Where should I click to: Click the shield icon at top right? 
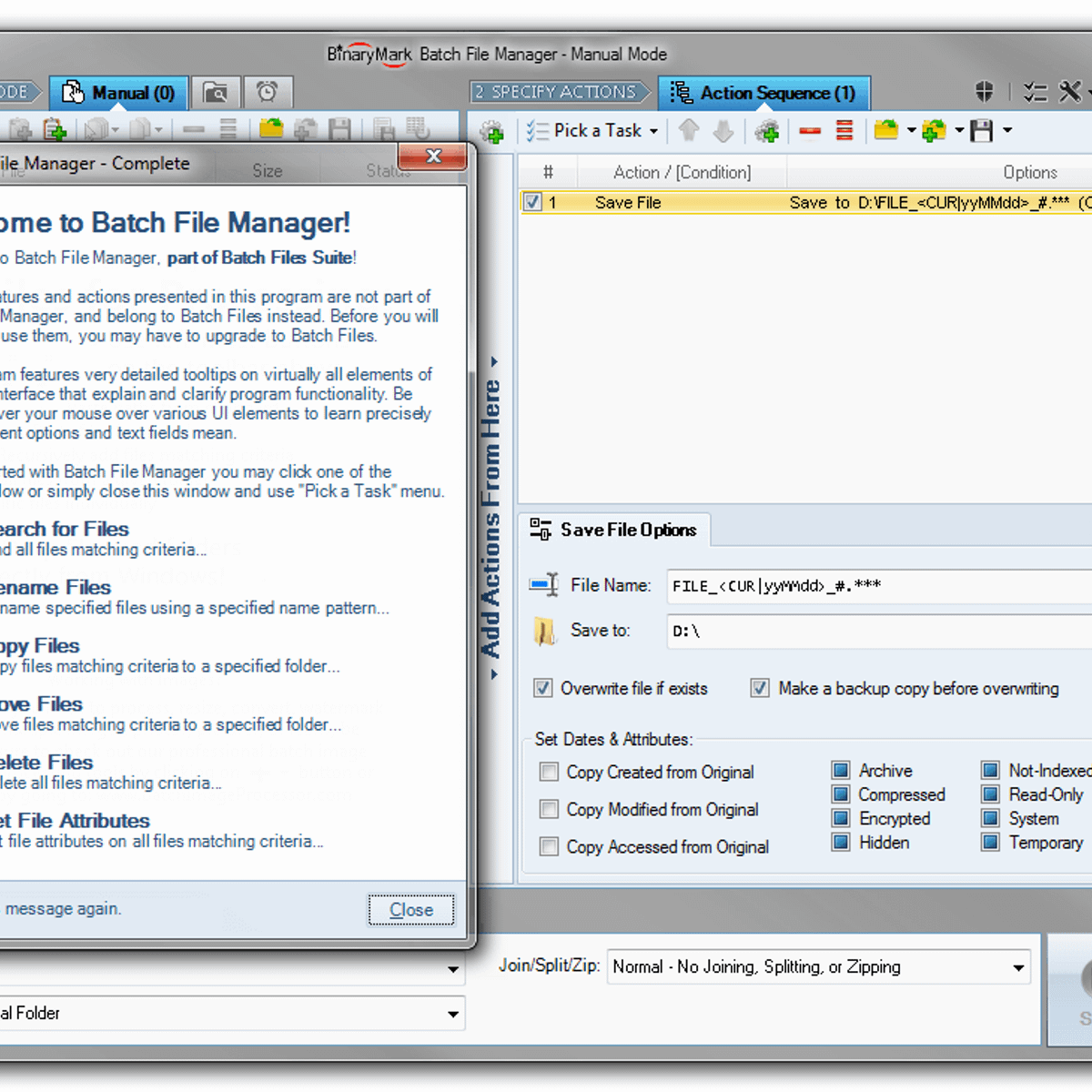tap(984, 91)
